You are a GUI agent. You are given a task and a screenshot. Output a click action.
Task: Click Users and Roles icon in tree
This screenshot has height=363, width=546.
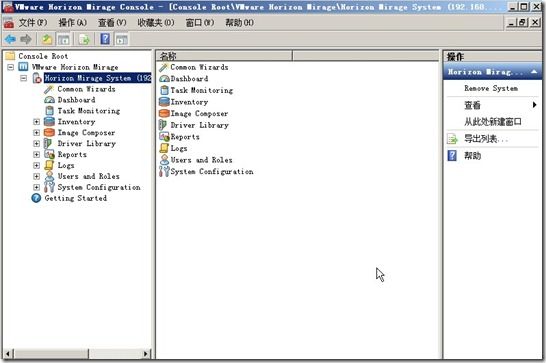49,176
